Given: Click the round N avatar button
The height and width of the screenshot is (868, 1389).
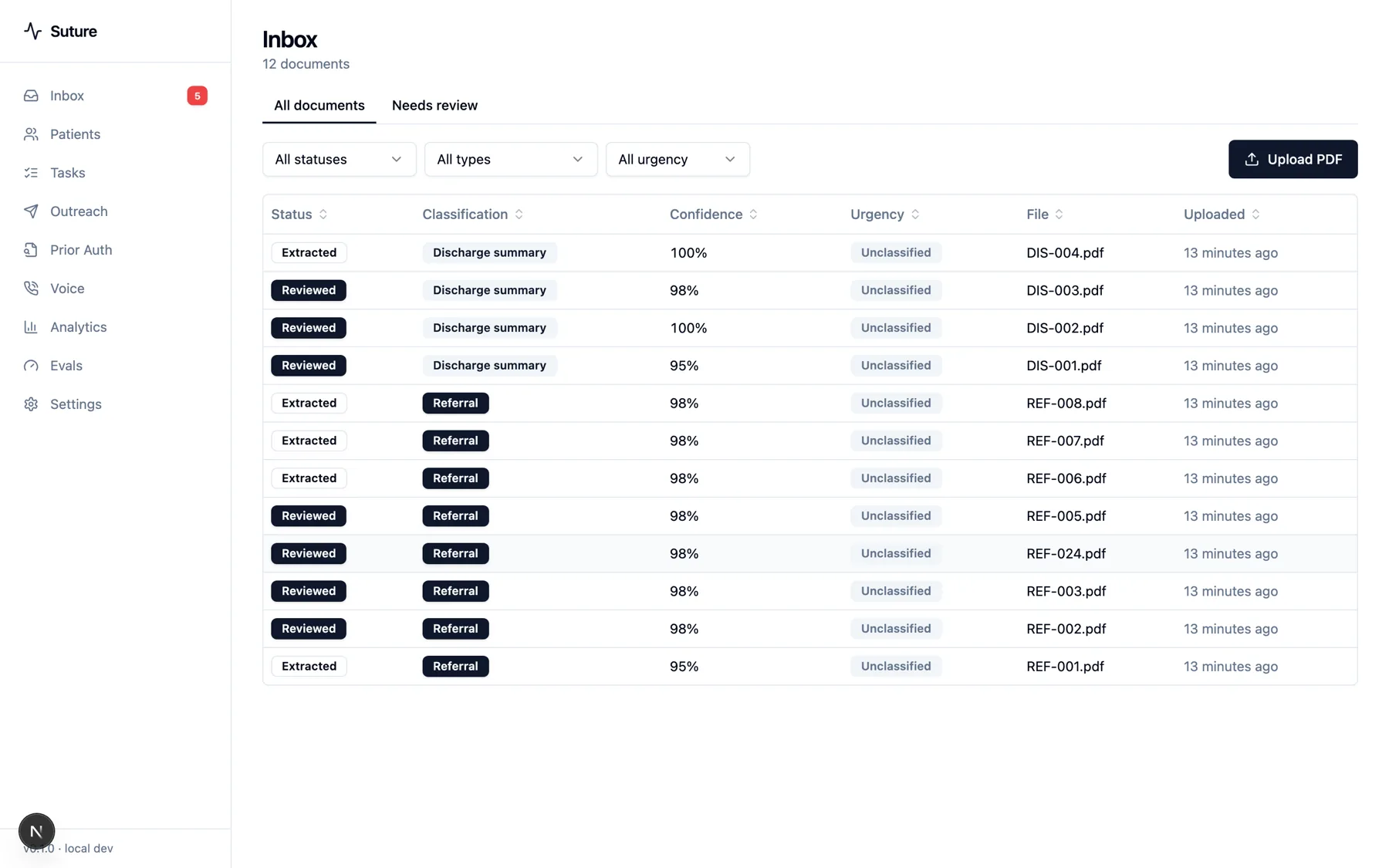Looking at the screenshot, I should pyautogui.click(x=36, y=831).
